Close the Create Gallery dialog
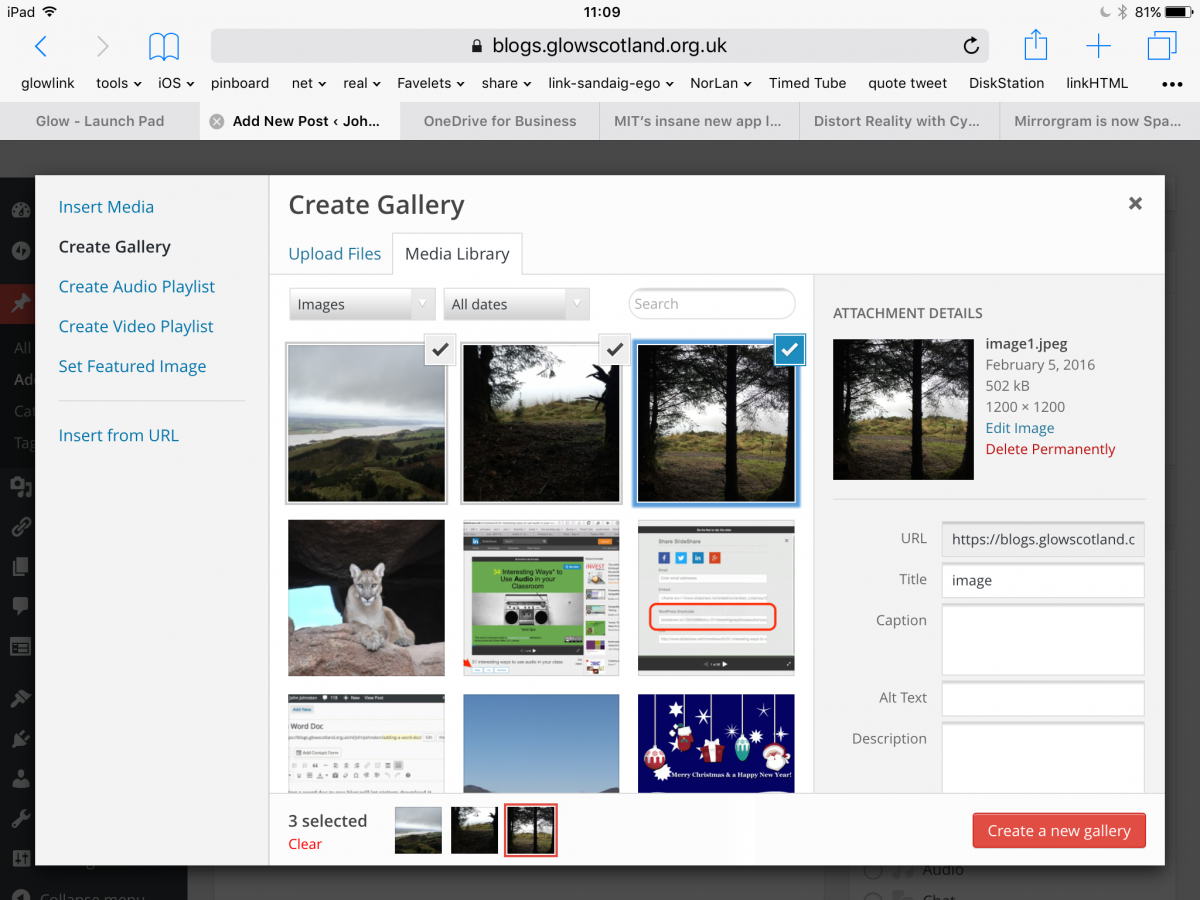 pos(1135,203)
